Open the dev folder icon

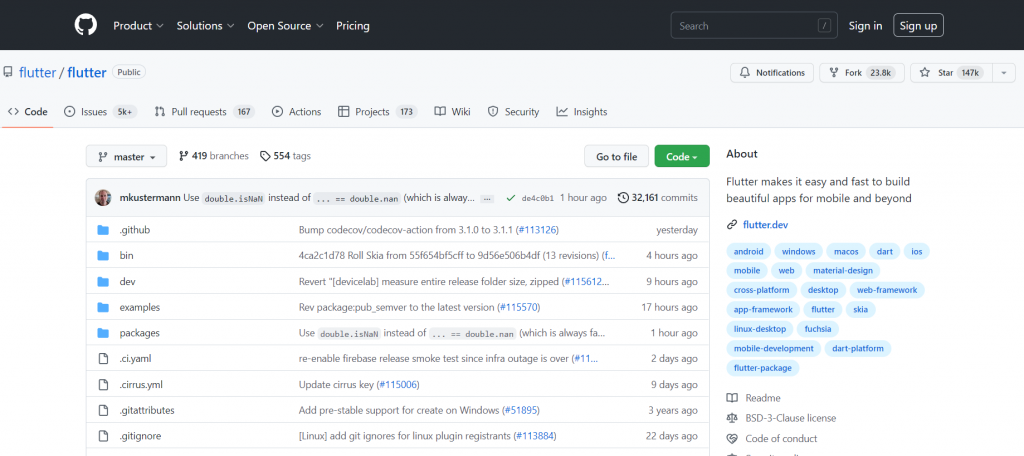pyautogui.click(x=103, y=282)
